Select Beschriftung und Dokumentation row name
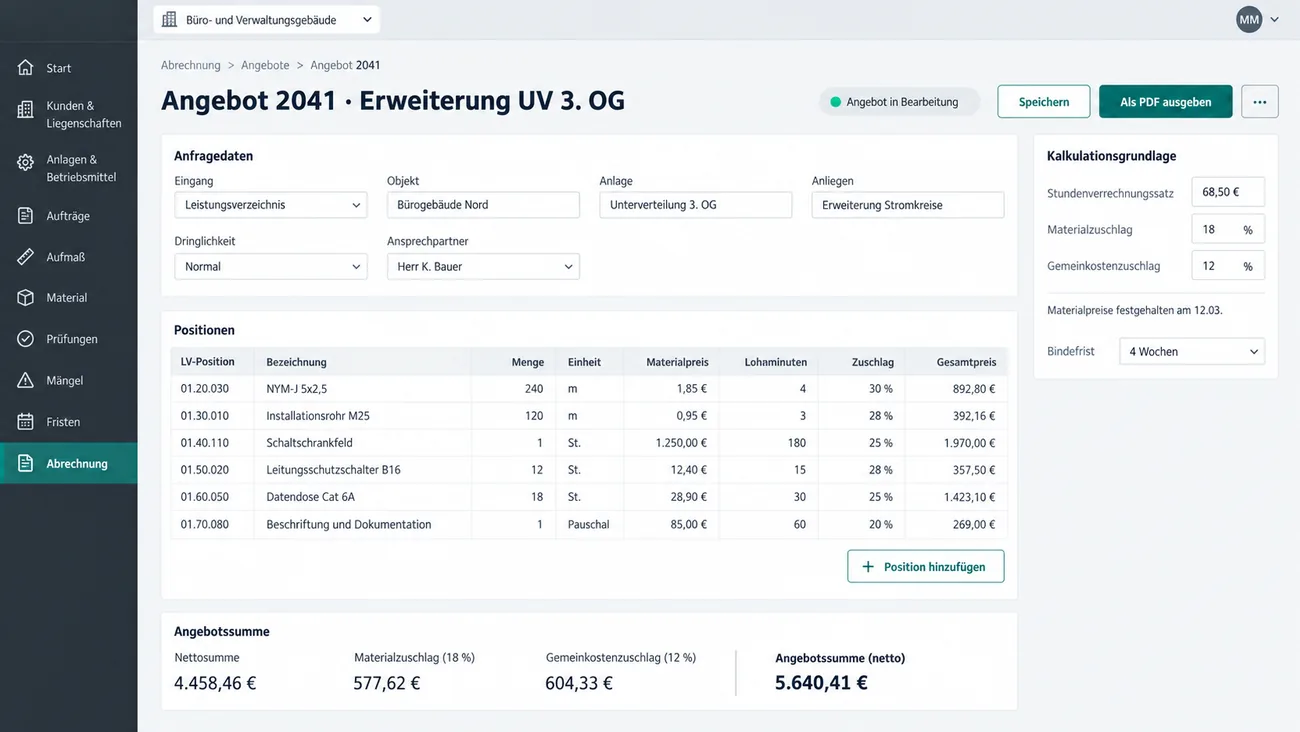Image resolution: width=1300 pixels, height=732 pixels. (x=349, y=525)
